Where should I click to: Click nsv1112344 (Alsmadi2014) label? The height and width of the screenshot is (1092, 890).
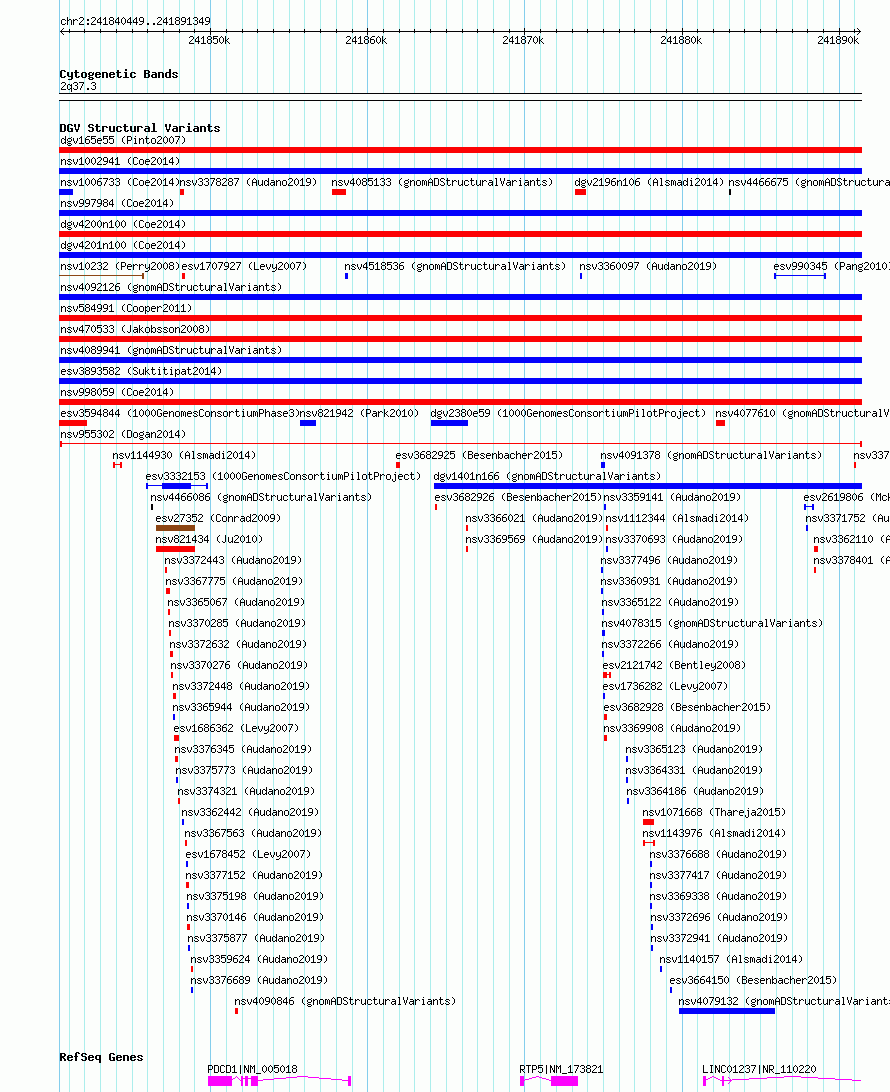pyautogui.click(x=678, y=517)
